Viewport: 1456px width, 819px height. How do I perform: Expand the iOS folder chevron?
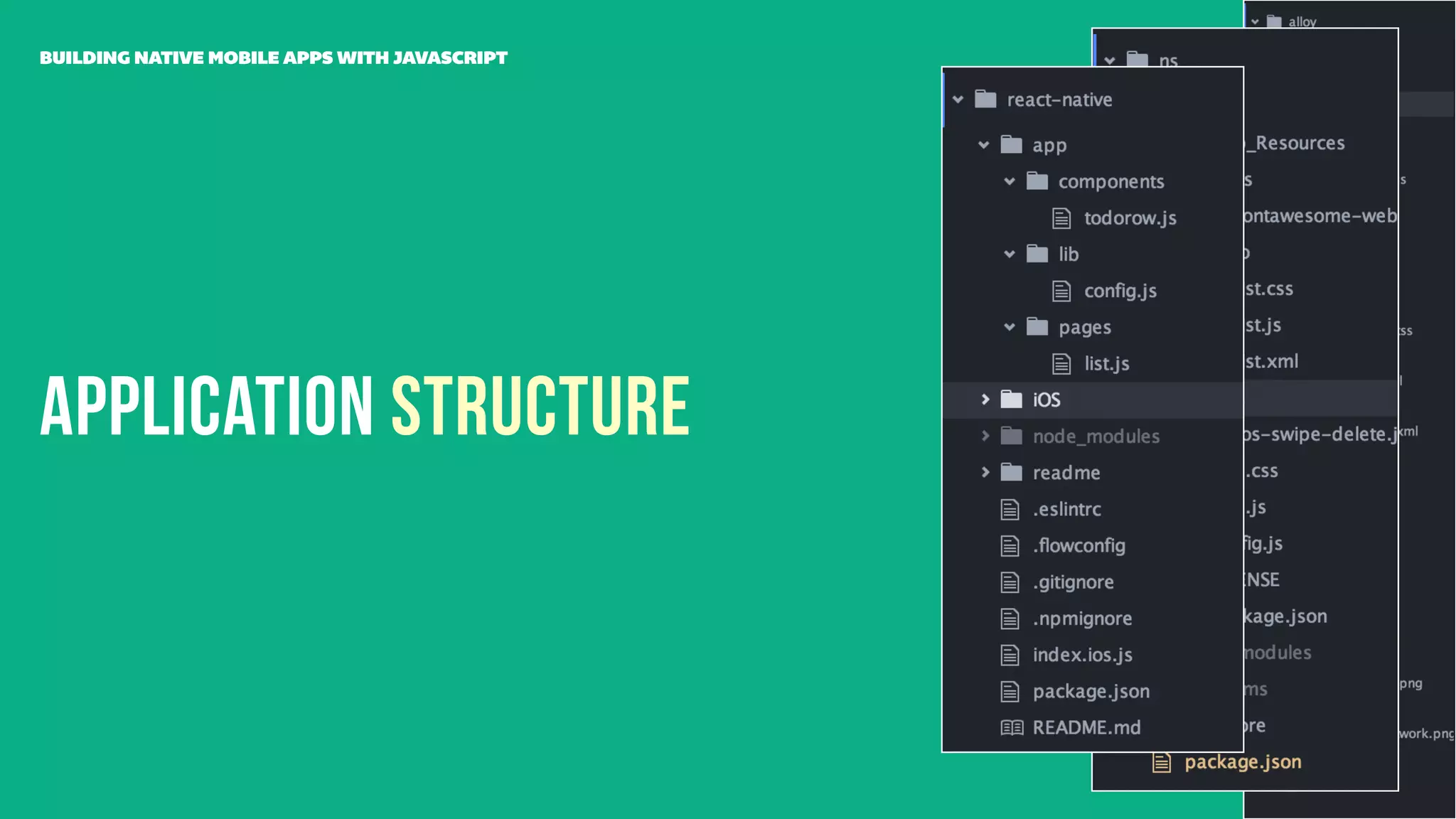coord(985,400)
